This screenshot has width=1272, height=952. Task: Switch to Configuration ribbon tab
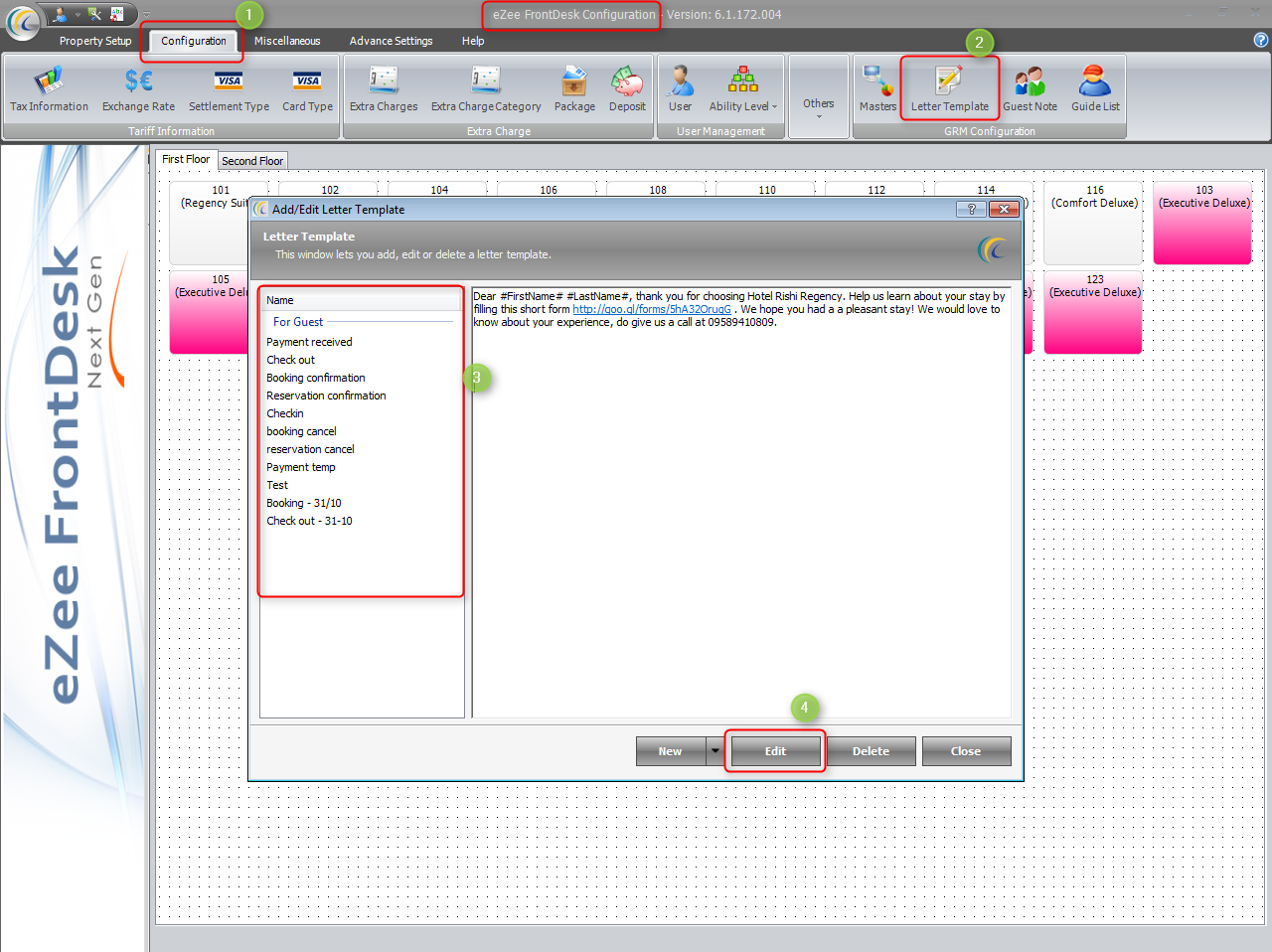click(194, 41)
